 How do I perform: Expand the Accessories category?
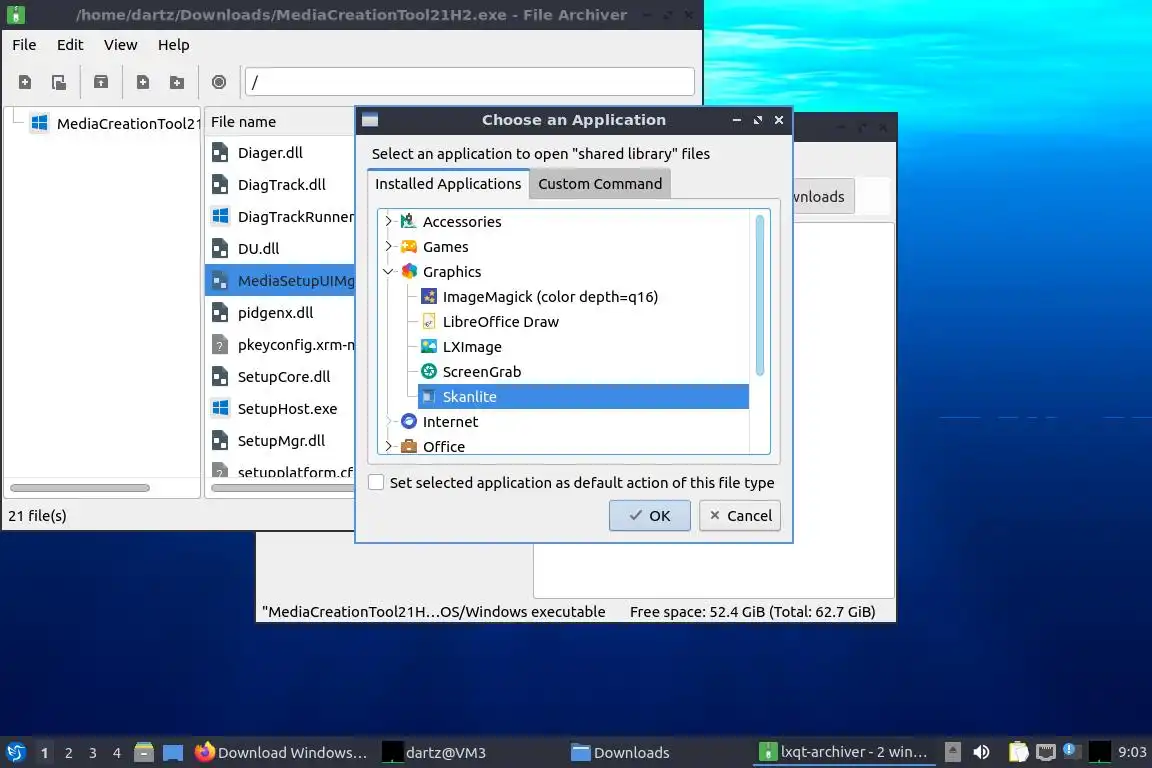pyautogui.click(x=389, y=221)
